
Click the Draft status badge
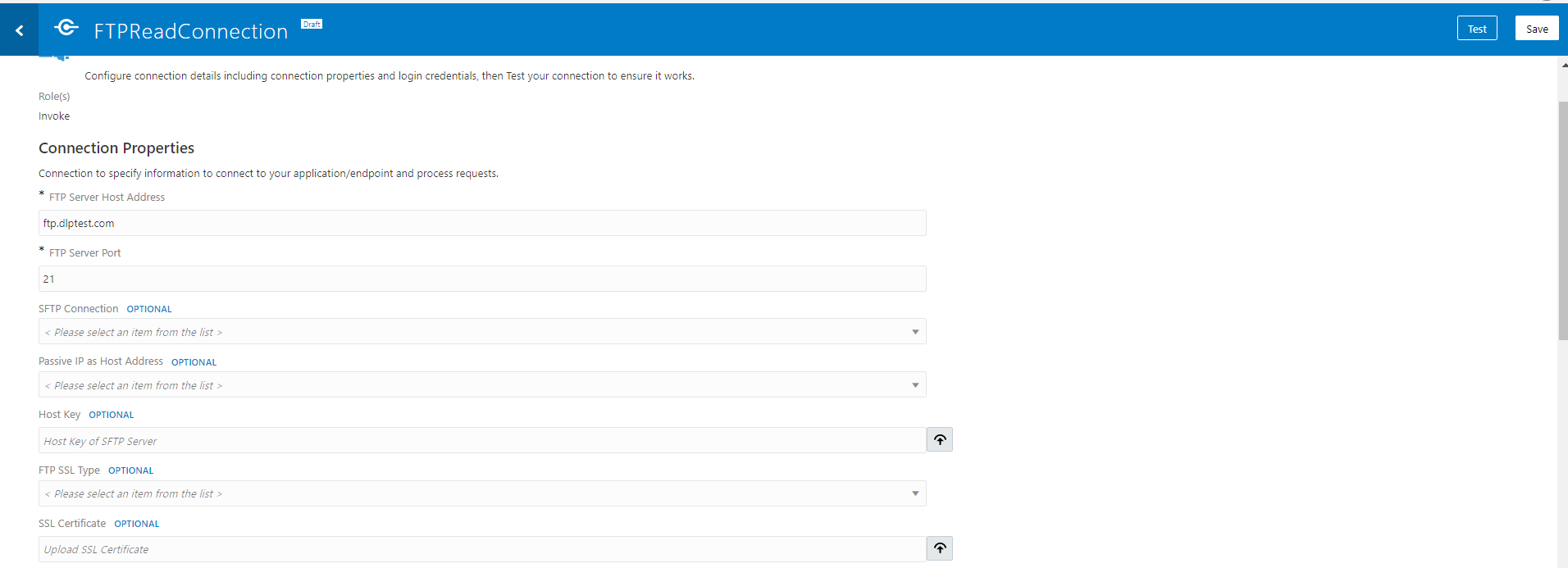point(312,25)
